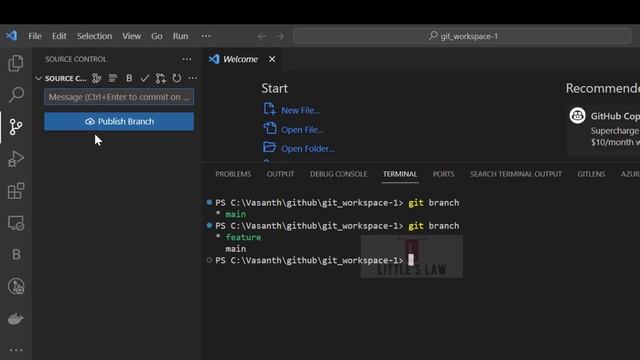Click the VS Code logo in title bar
Screen dimensions: 640x360
[11, 36]
